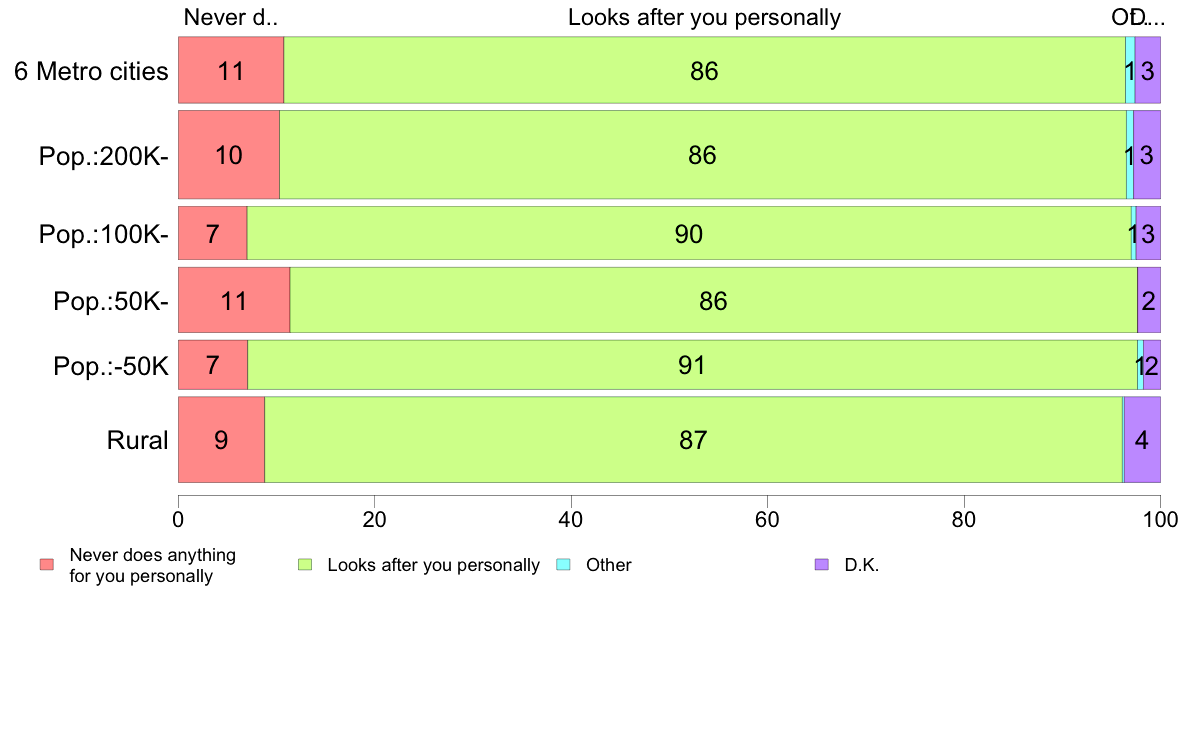Click the D.K. legend label text

click(861, 565)
